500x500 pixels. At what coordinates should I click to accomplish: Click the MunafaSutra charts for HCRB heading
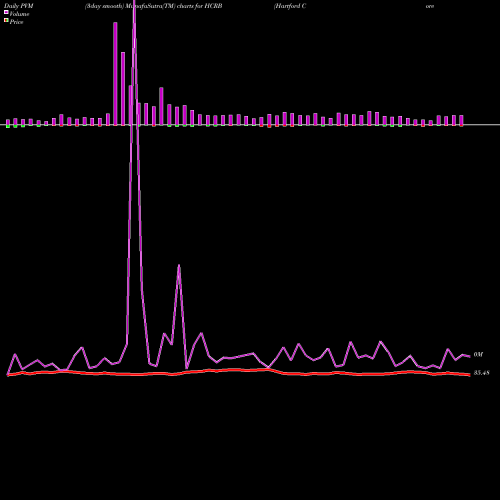(x=153, y=6)
